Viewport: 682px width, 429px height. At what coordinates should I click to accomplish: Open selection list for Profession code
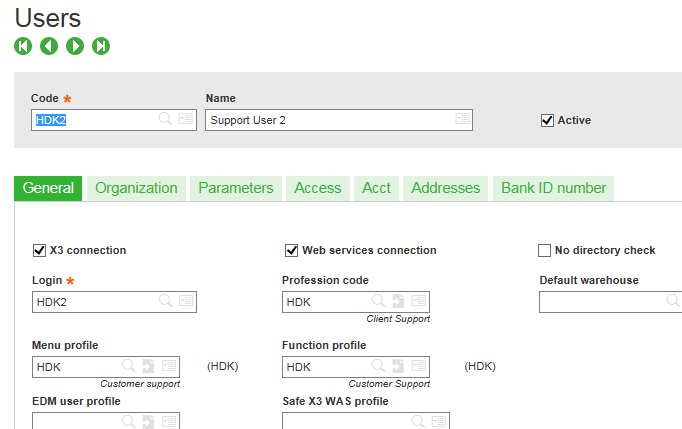(x=418, y=301)
